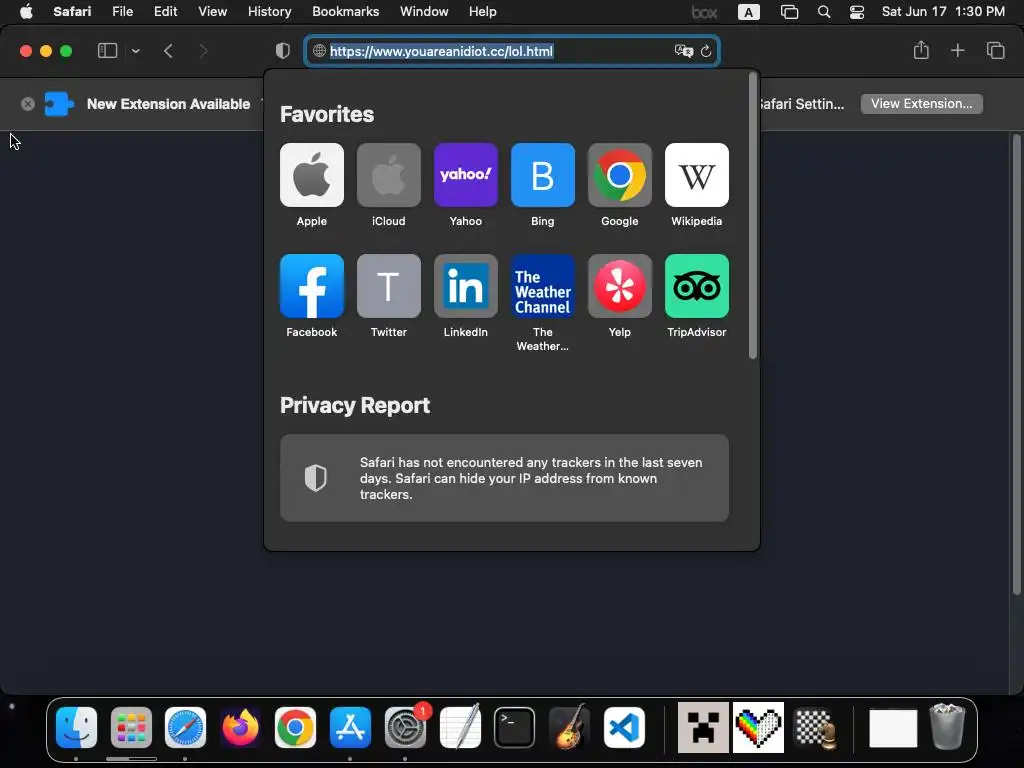The width and height of the screenshot is (1024, 768).
Task: Open the Twitter favorite tile
Action: 389,286
